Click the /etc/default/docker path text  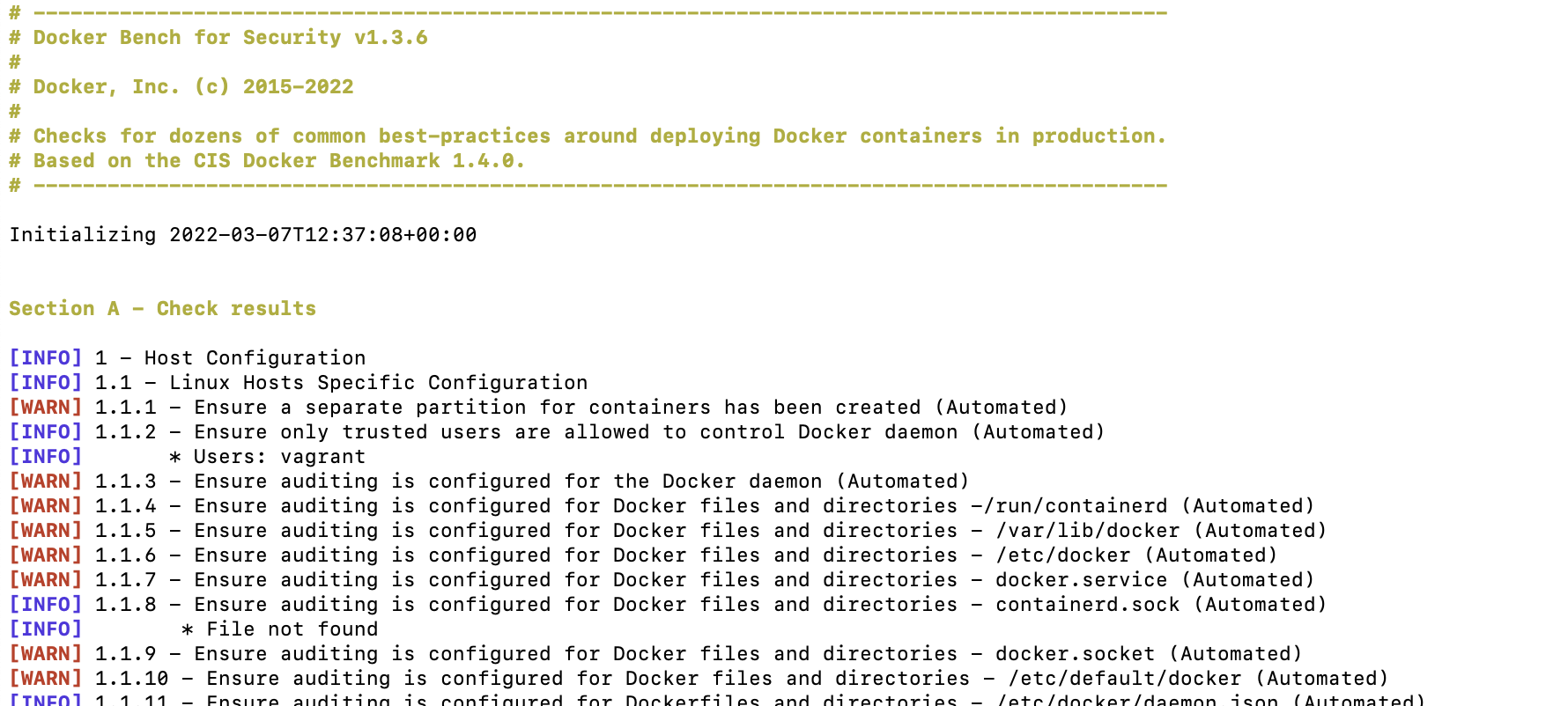click(1125, 679)
